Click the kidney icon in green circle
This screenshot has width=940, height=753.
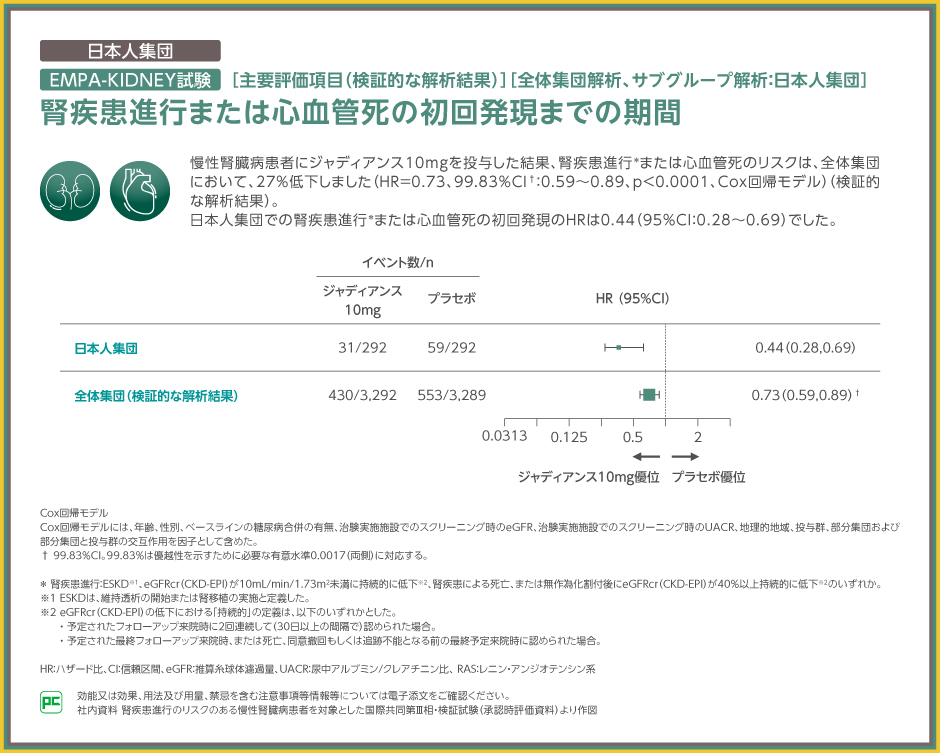[x=67, y=186]
